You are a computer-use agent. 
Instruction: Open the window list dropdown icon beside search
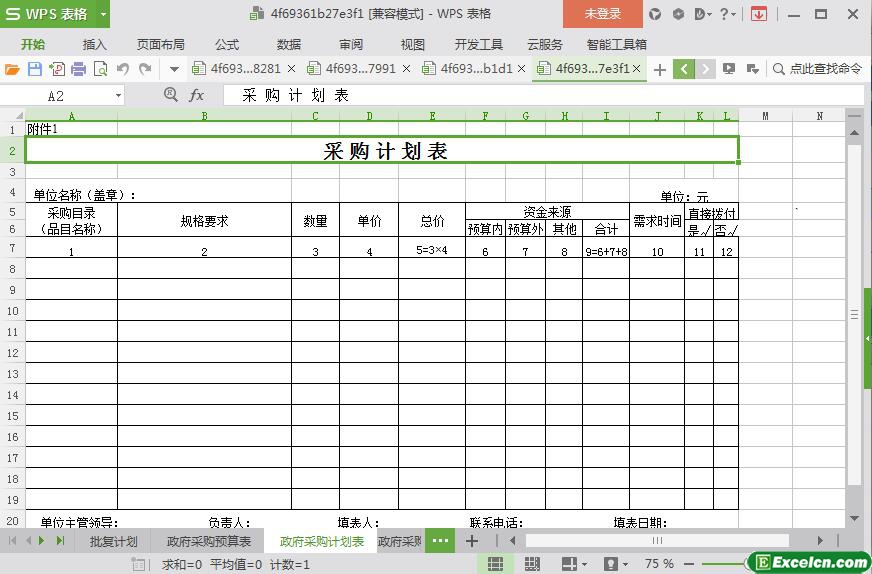[x=752, y=69]
